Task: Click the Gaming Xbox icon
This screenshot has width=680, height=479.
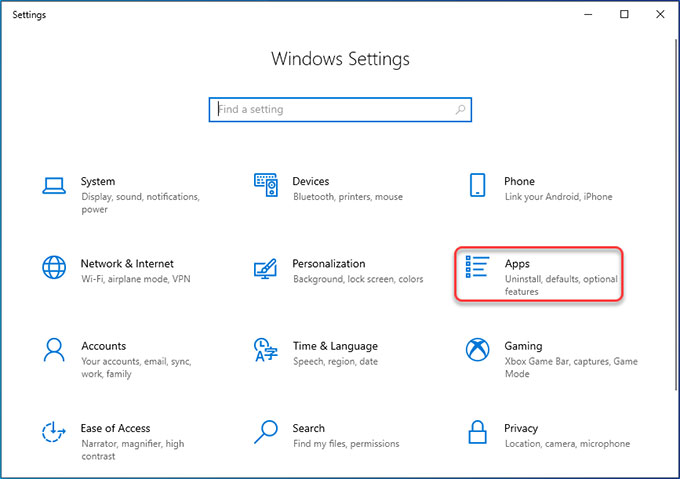Action: (x=477, y=350)
